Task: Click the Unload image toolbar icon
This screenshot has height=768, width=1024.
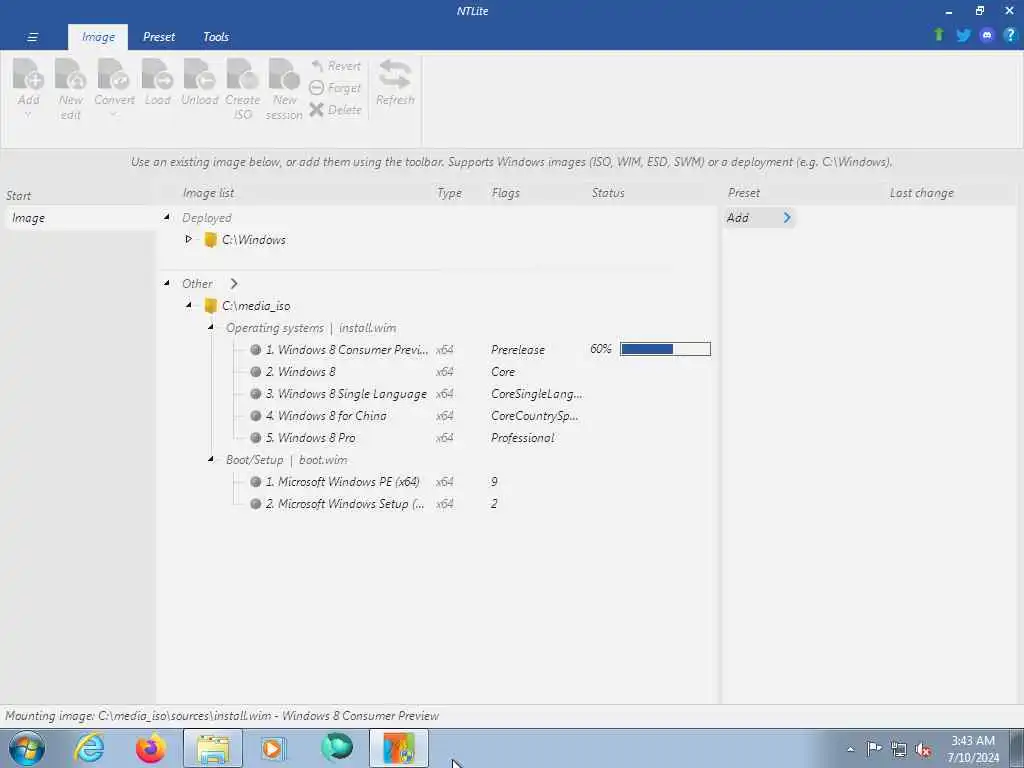Action: (199, 74)
